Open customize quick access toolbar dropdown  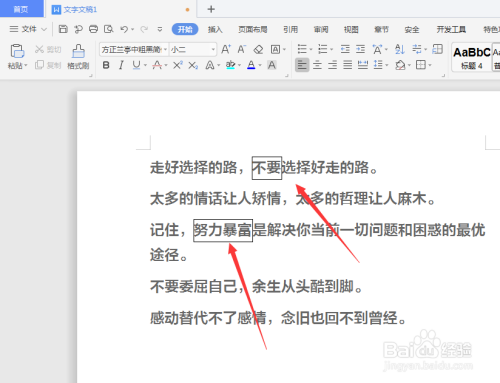point(160,29)
